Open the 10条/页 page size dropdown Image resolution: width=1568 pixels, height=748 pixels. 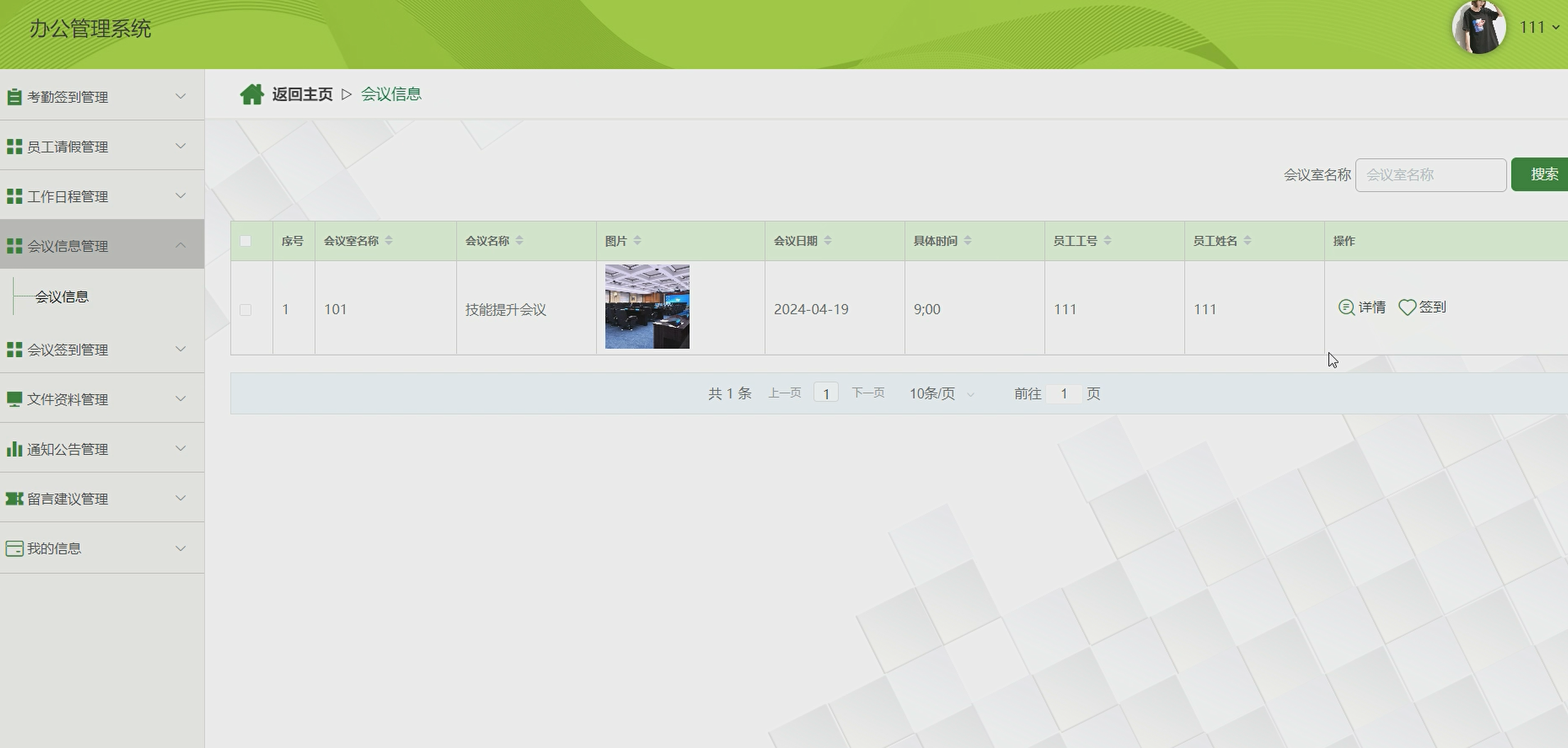tap(942, 394)
